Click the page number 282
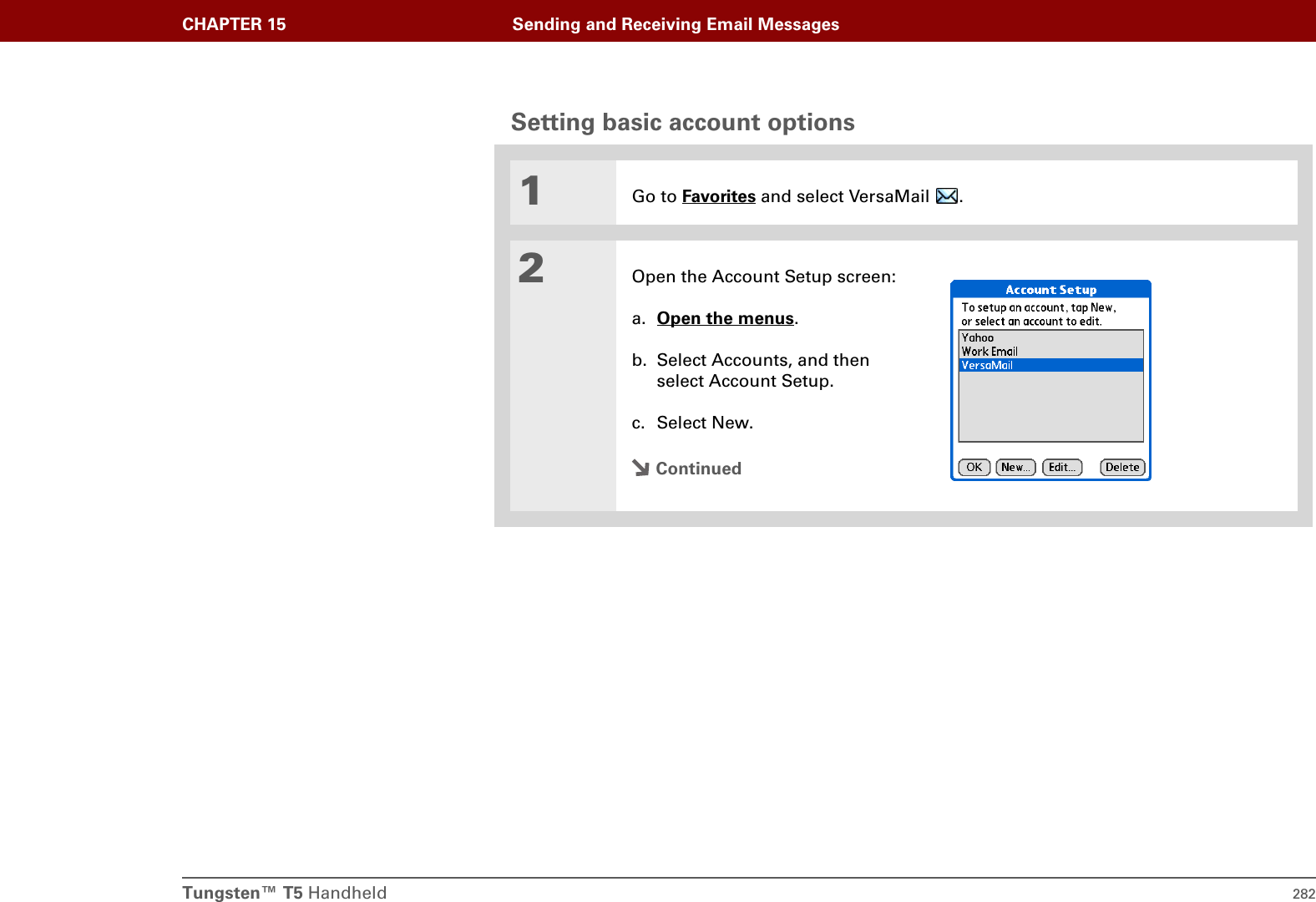The width and height of the screenshot is (1316, 902). pos(1303,894)
